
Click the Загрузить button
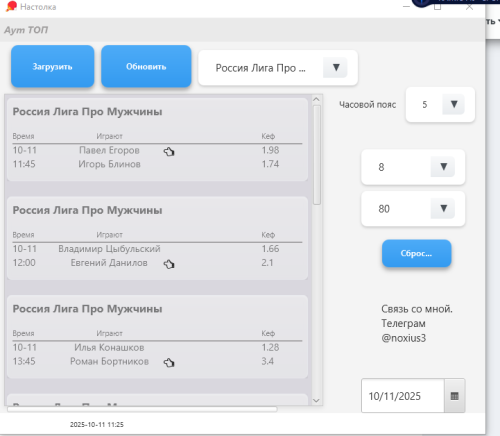(52, 66)
